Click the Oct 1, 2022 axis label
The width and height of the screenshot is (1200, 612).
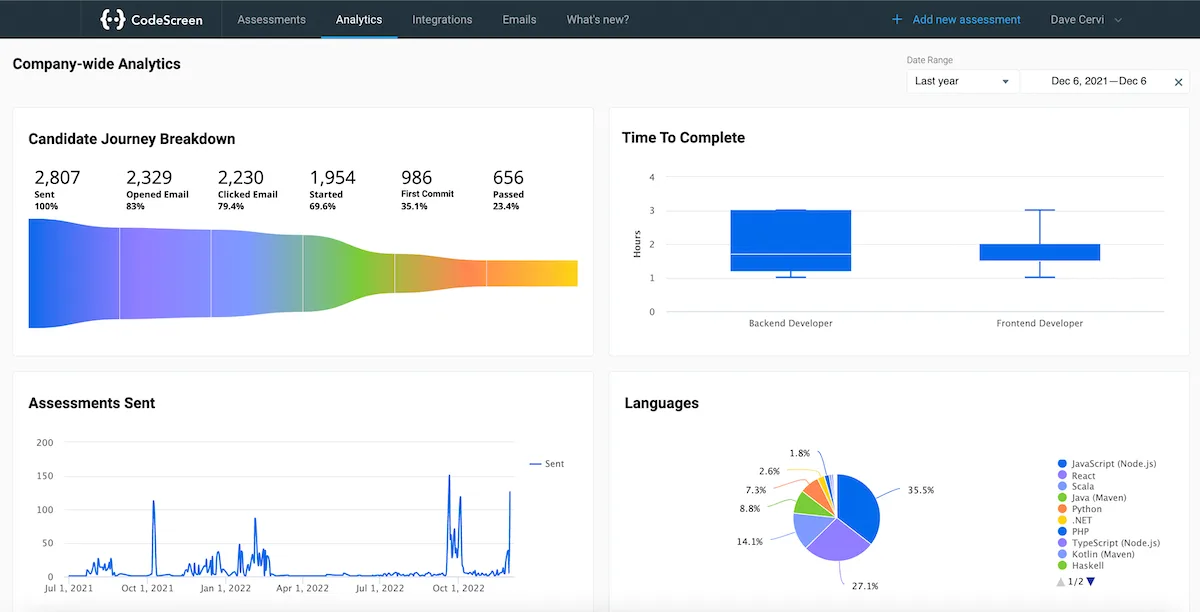460,588
